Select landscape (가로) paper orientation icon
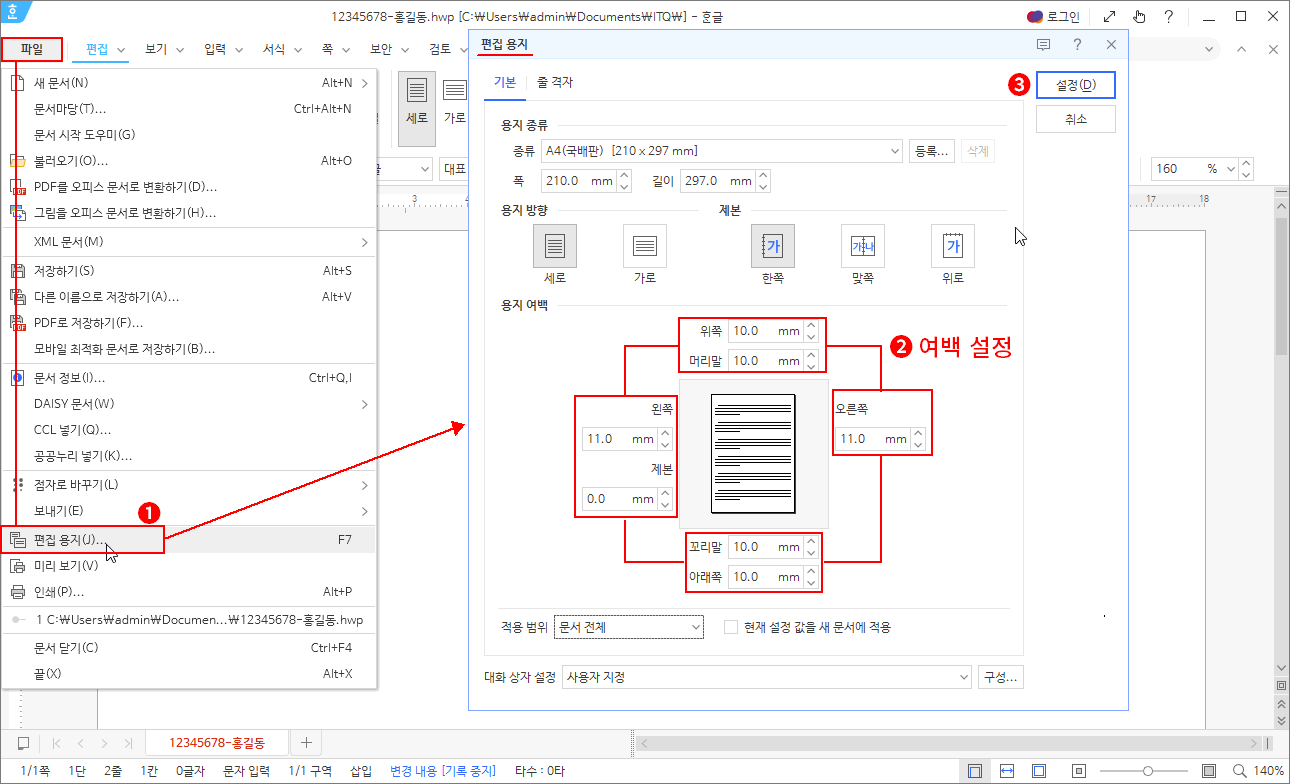The height and width of the screenshot is (784, 1290). point(644,245)
